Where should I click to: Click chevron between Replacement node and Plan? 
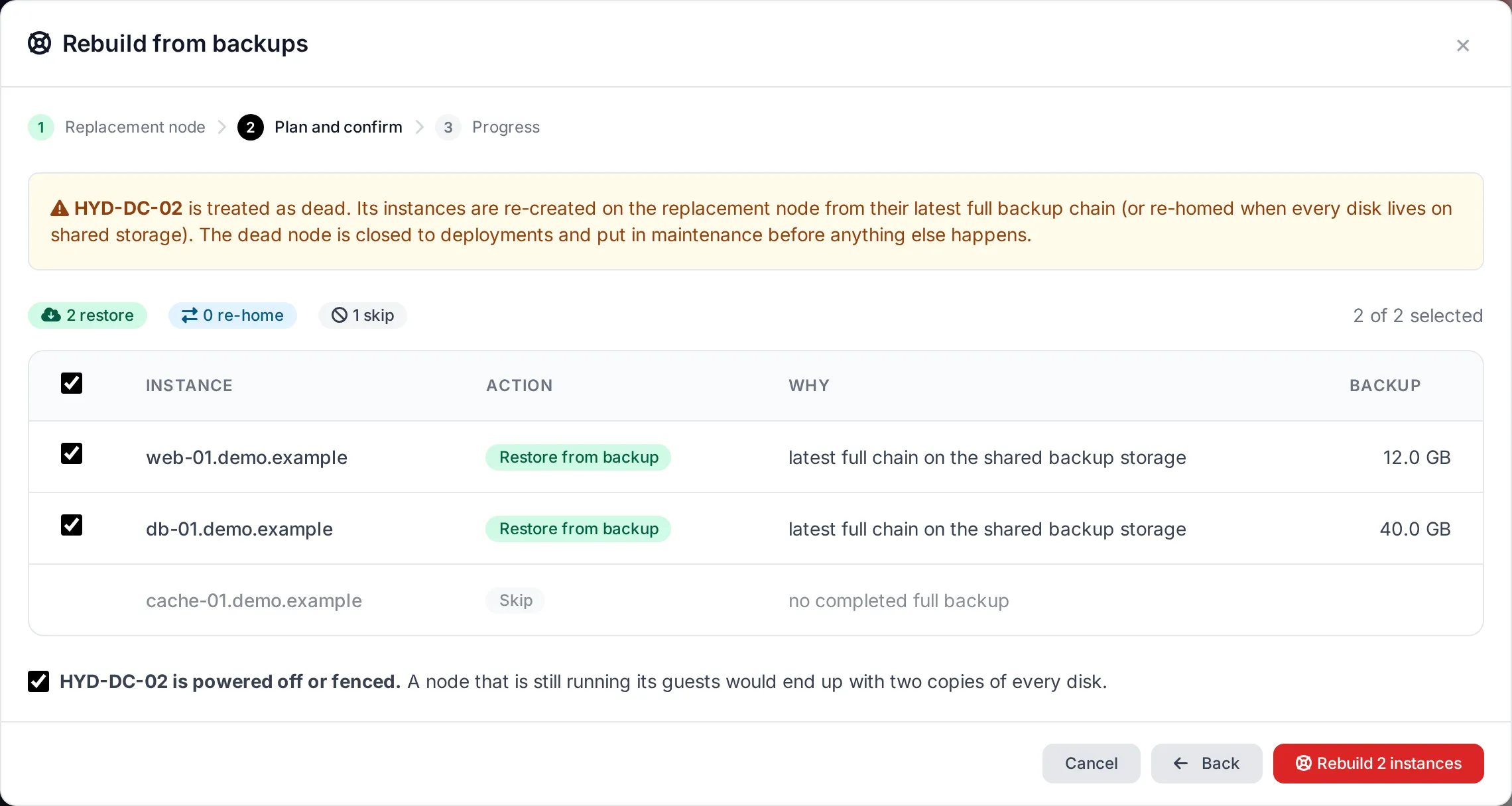click(x=221, y=127)
